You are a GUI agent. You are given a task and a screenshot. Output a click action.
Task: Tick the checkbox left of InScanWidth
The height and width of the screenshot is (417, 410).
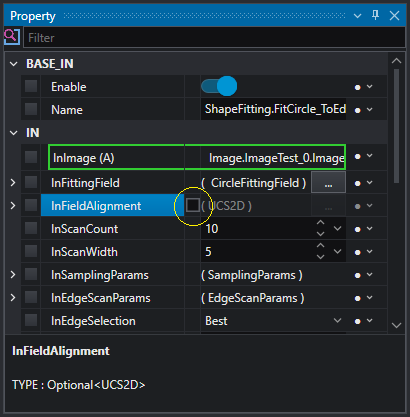pyautogui.click(x=31, y=251)
